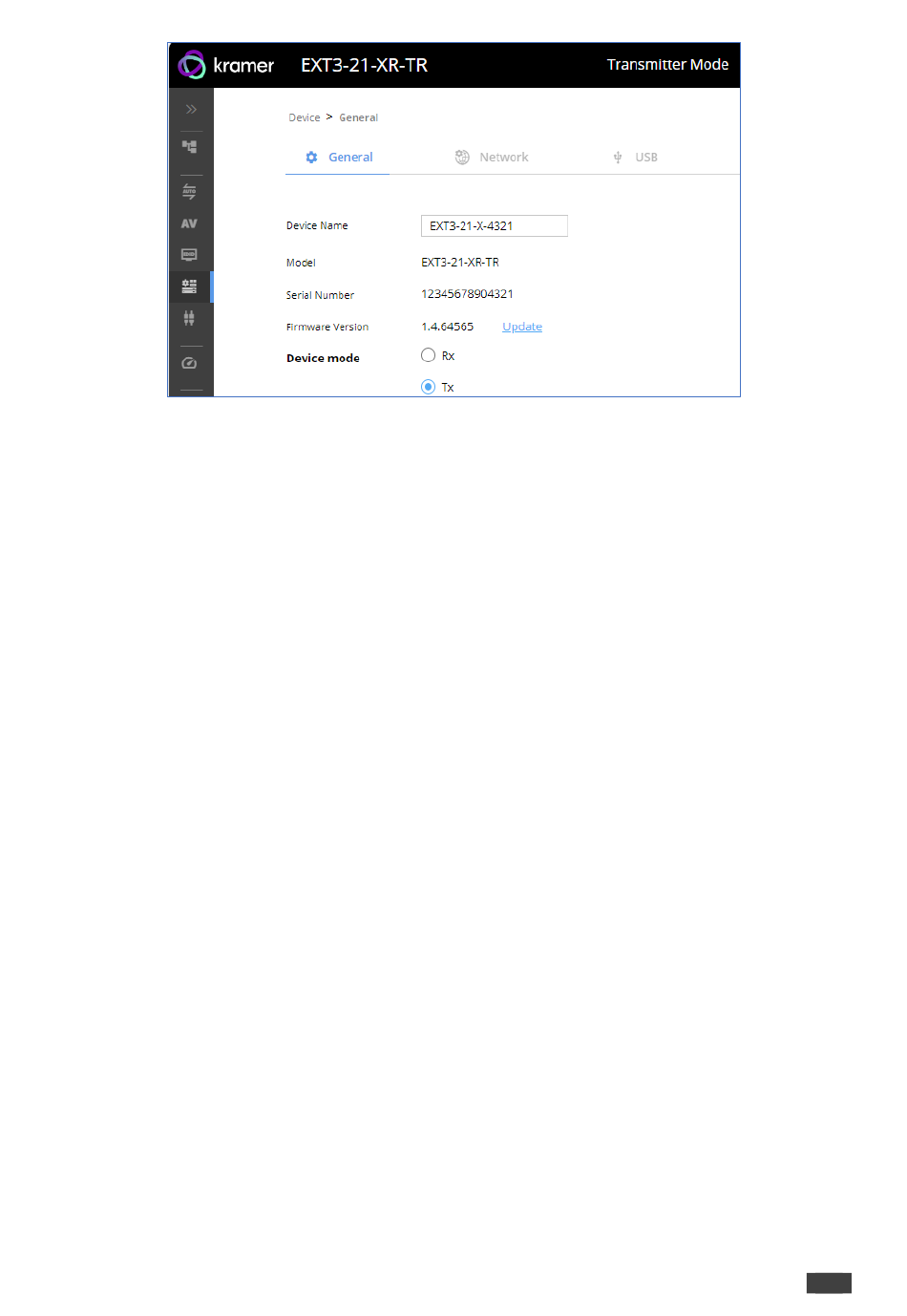Click the Transmitter Mode header text

[x=667, y=65]
